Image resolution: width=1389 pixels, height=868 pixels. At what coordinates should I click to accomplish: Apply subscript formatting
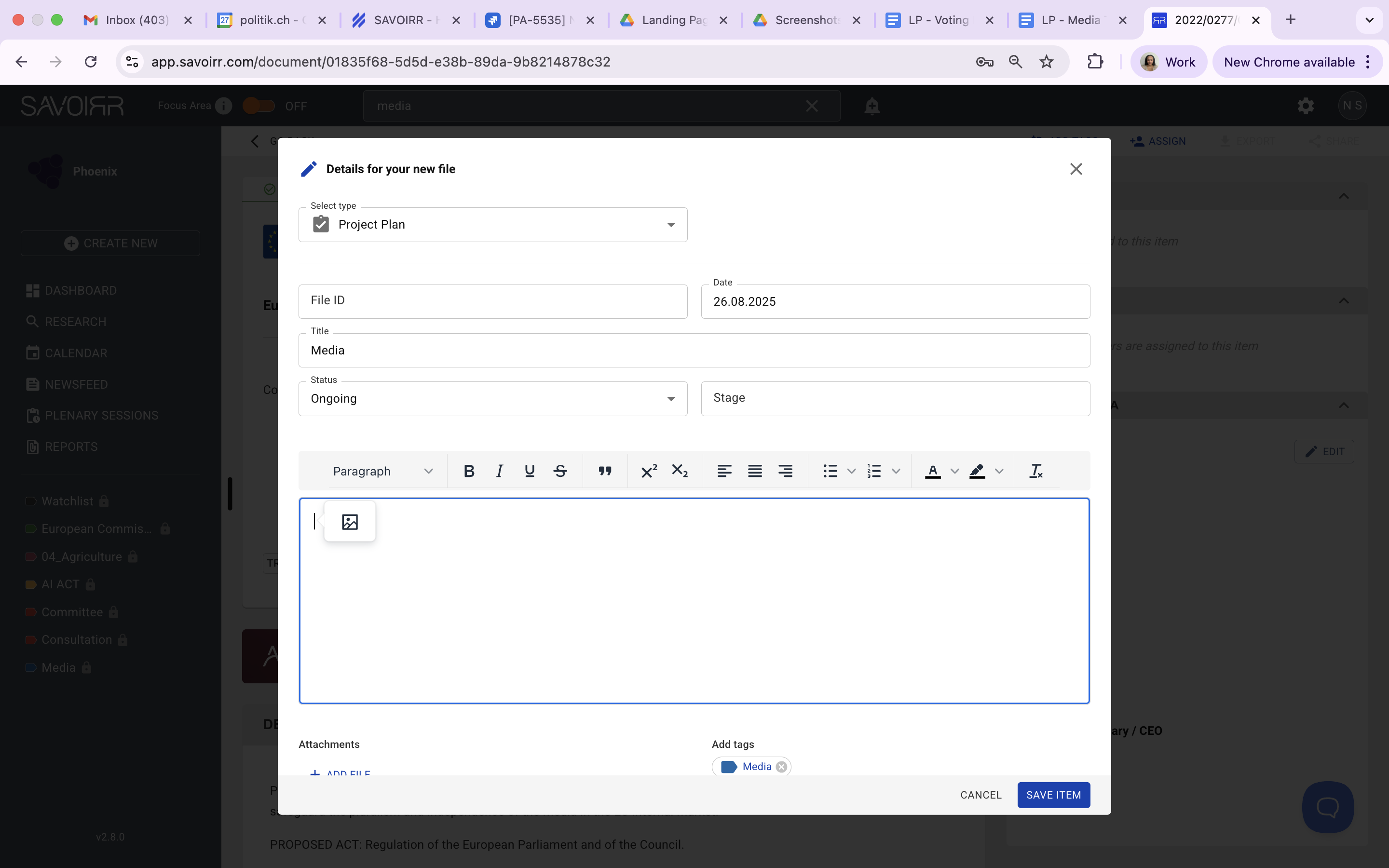pyautogui.click(x=680, y=471)
